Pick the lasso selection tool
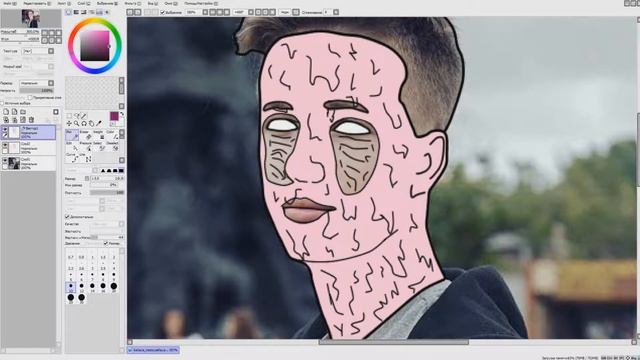The height and width of the screenshot is (360, 640). pos(76,116)
